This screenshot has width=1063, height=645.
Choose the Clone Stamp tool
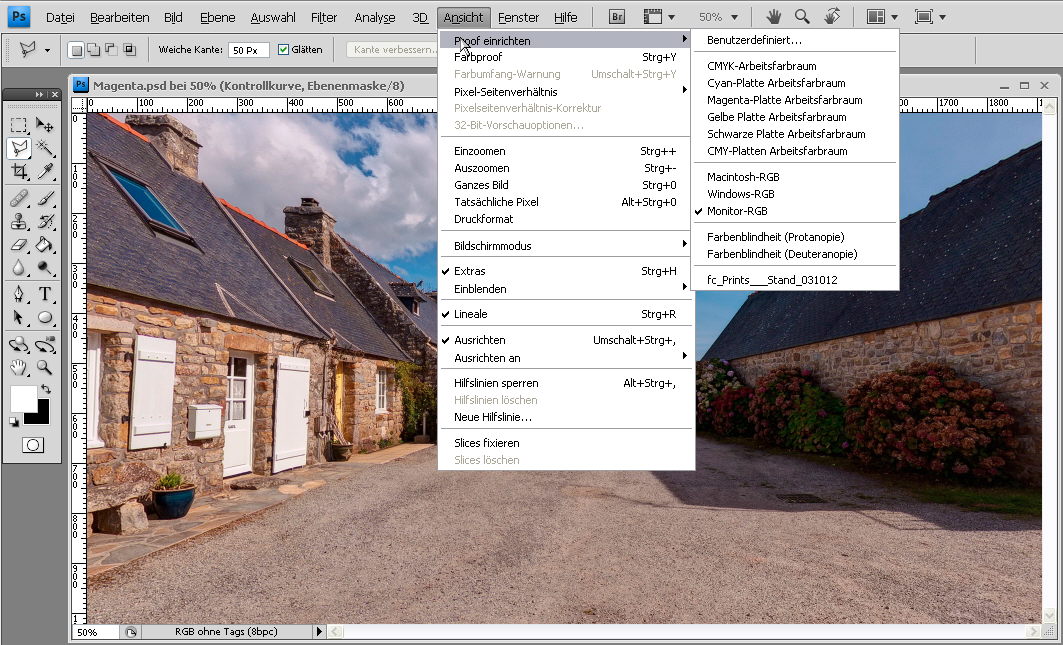[x=19, y=221]
